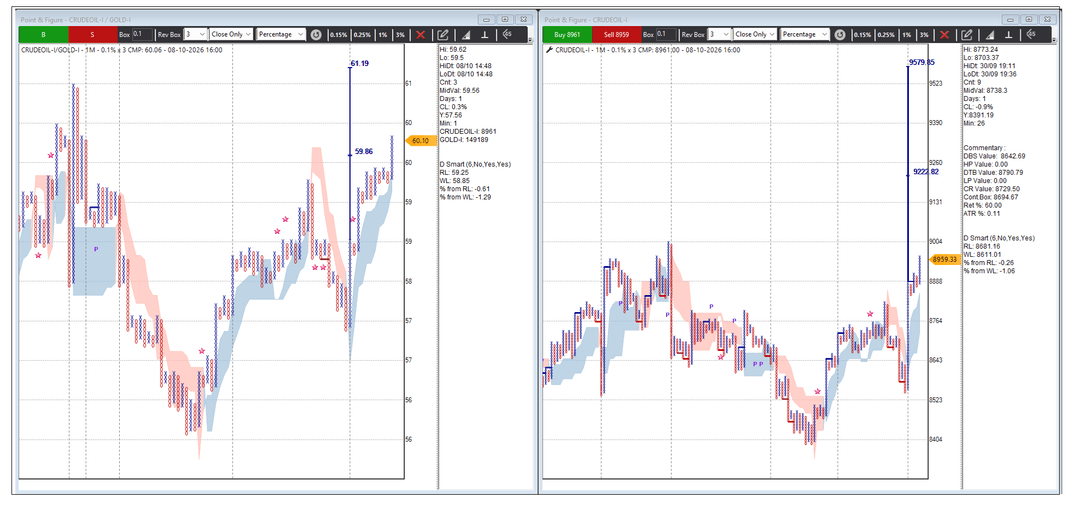1080x506 pixels.
Task: Open Percentage dropdown in CRUDEOIL-I/GOLD-I window
Action: [280, 34]
